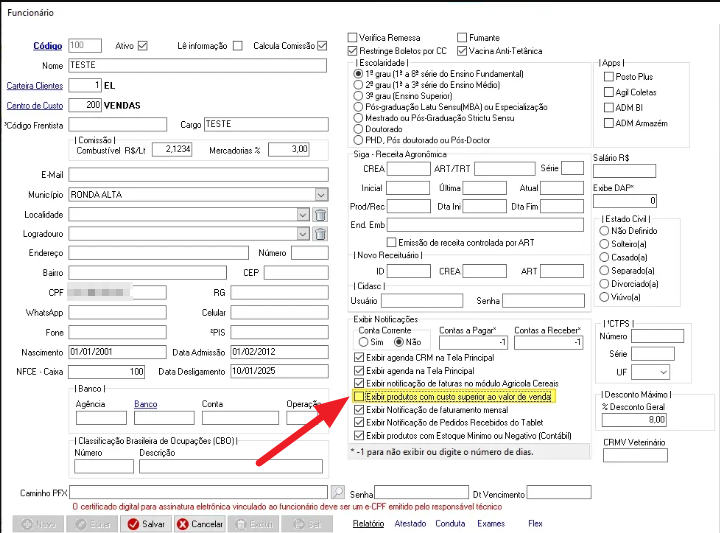Click trash icon beside Logradouro field
720x533 pixels.
click(x=321, y=234)
